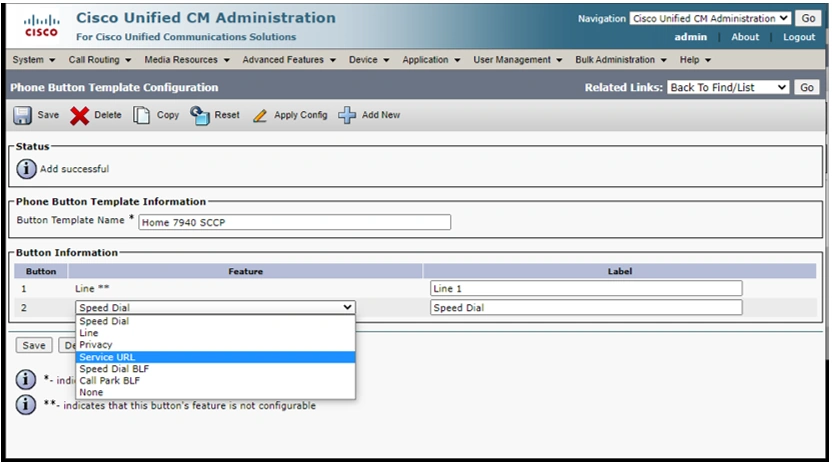Open the Media Resources menu
Screen dimensions: 832x465
click(x=187, y=60)
